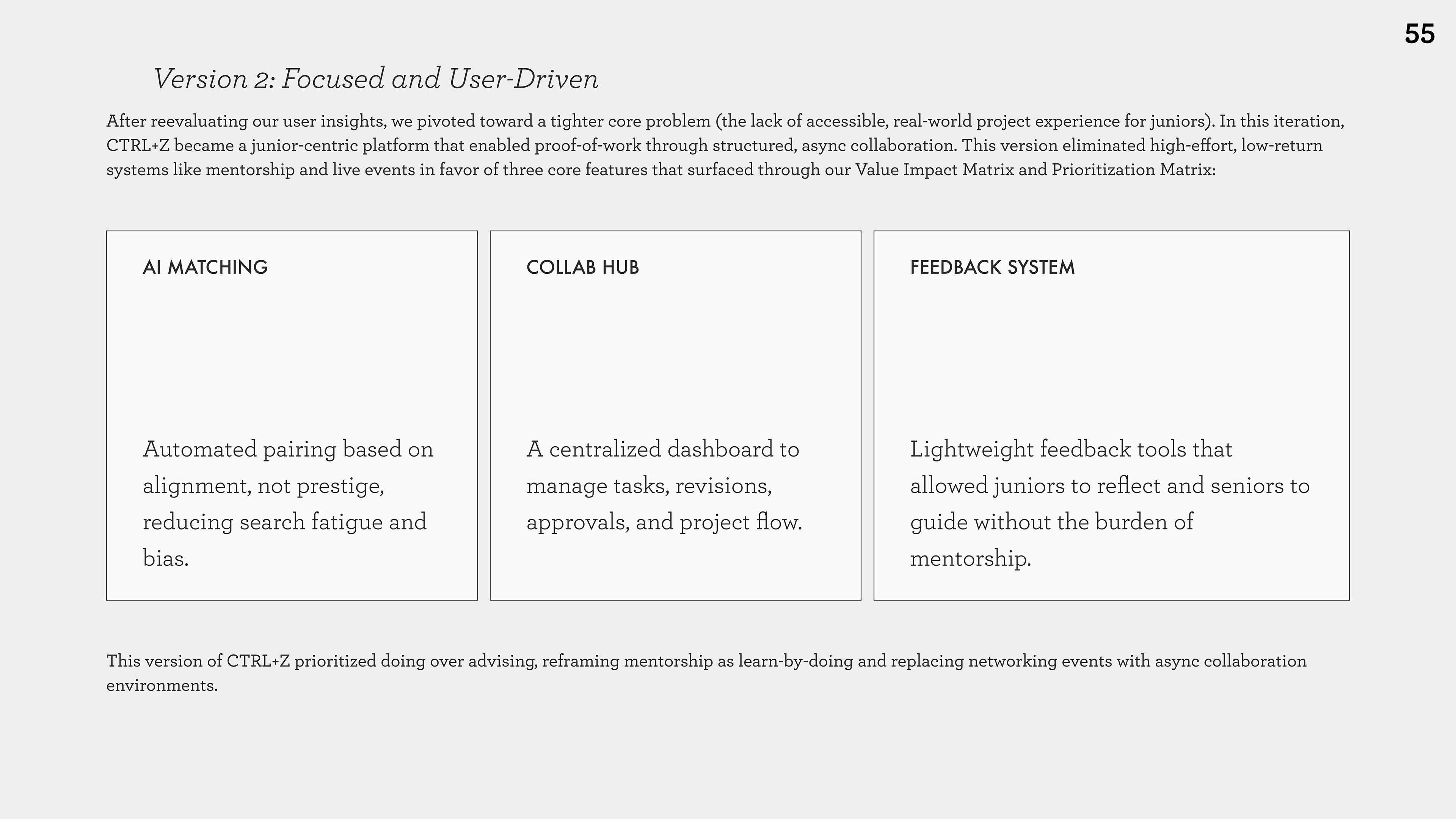Click the 'Automated pairing based on' text line
The height and width of the screenshot is (819, 1456).
[x=288, y=449]
